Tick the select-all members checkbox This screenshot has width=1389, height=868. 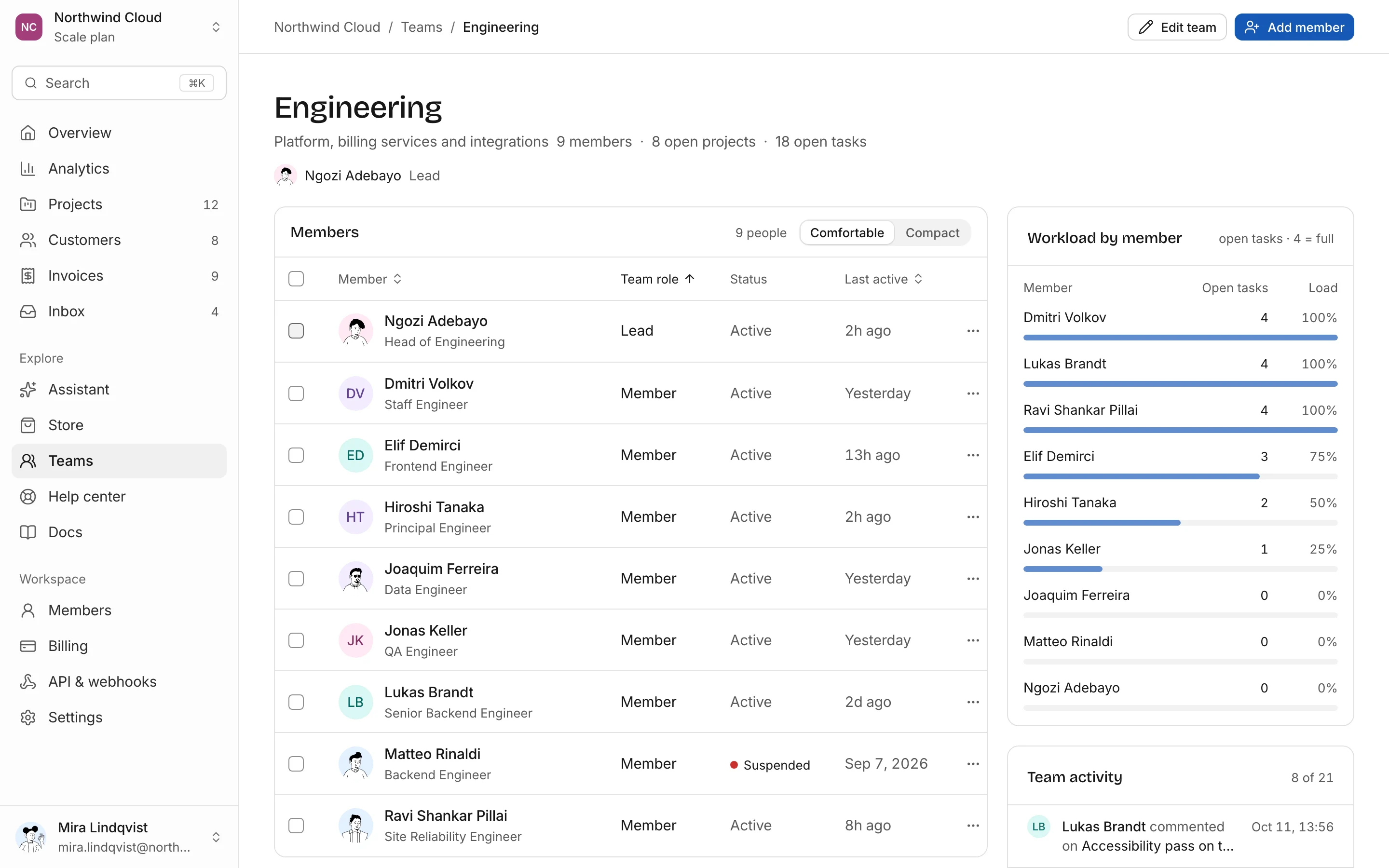pos(296,279)
